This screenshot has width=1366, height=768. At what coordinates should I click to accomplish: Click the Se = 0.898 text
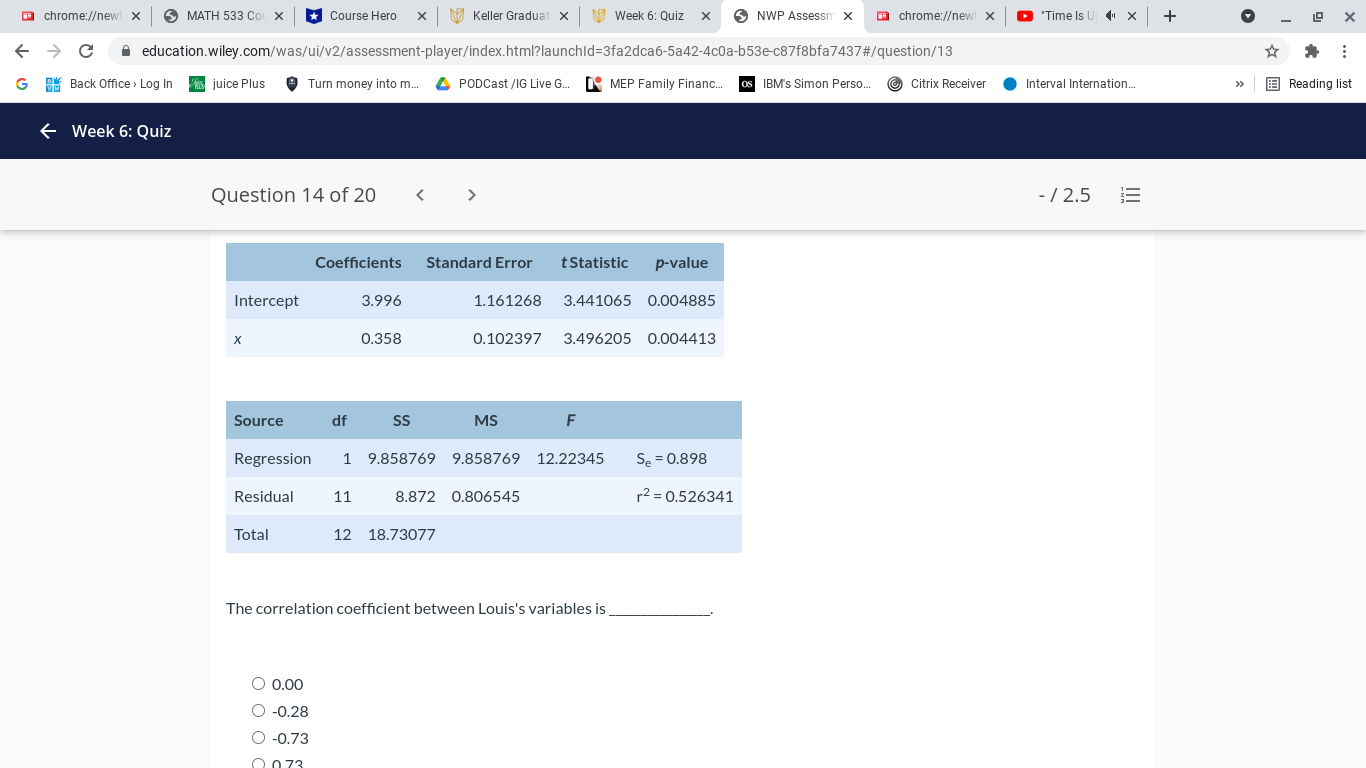pos(671,458)
